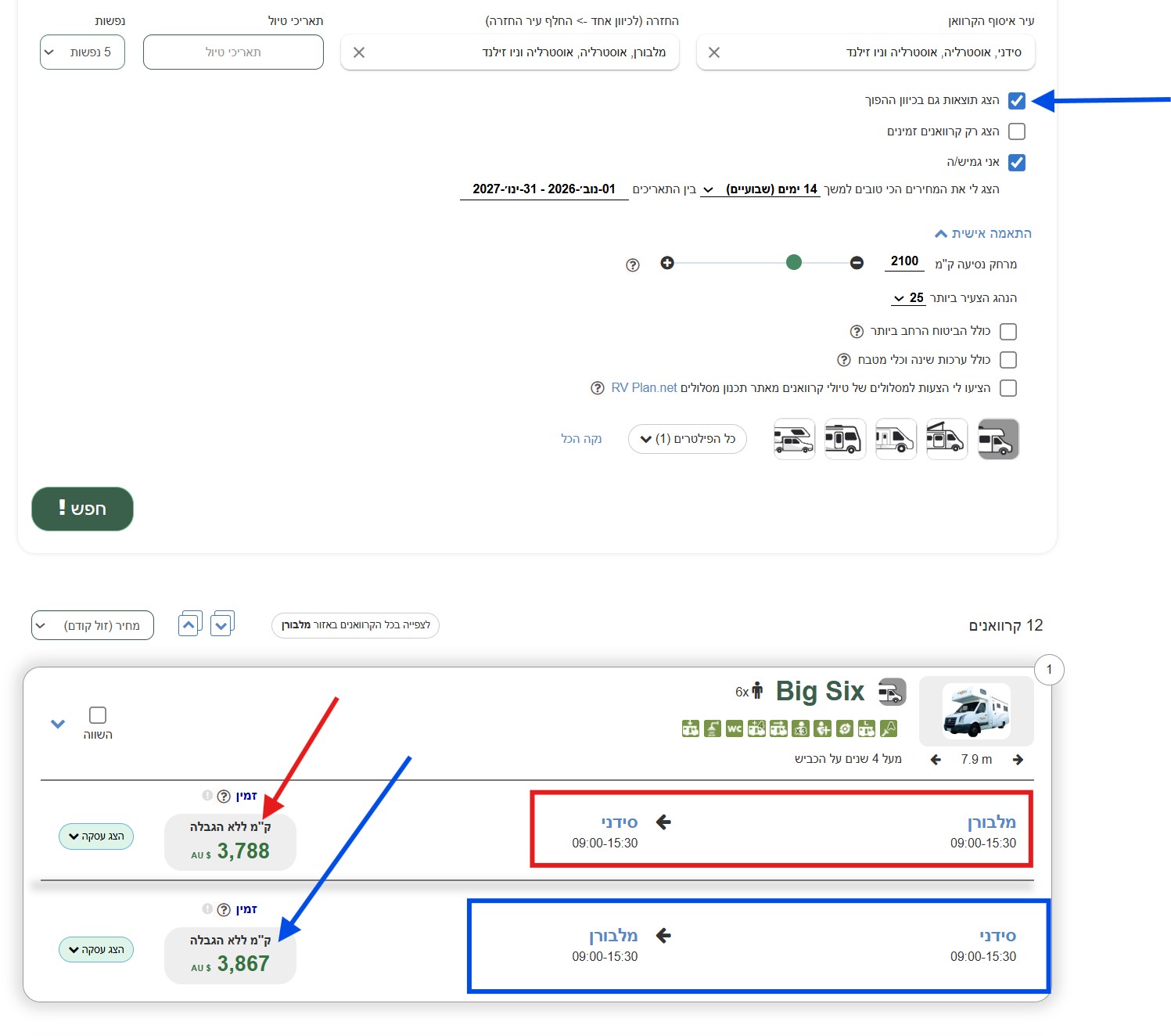Open the price sort order dropdown

(x=92, y=625)
